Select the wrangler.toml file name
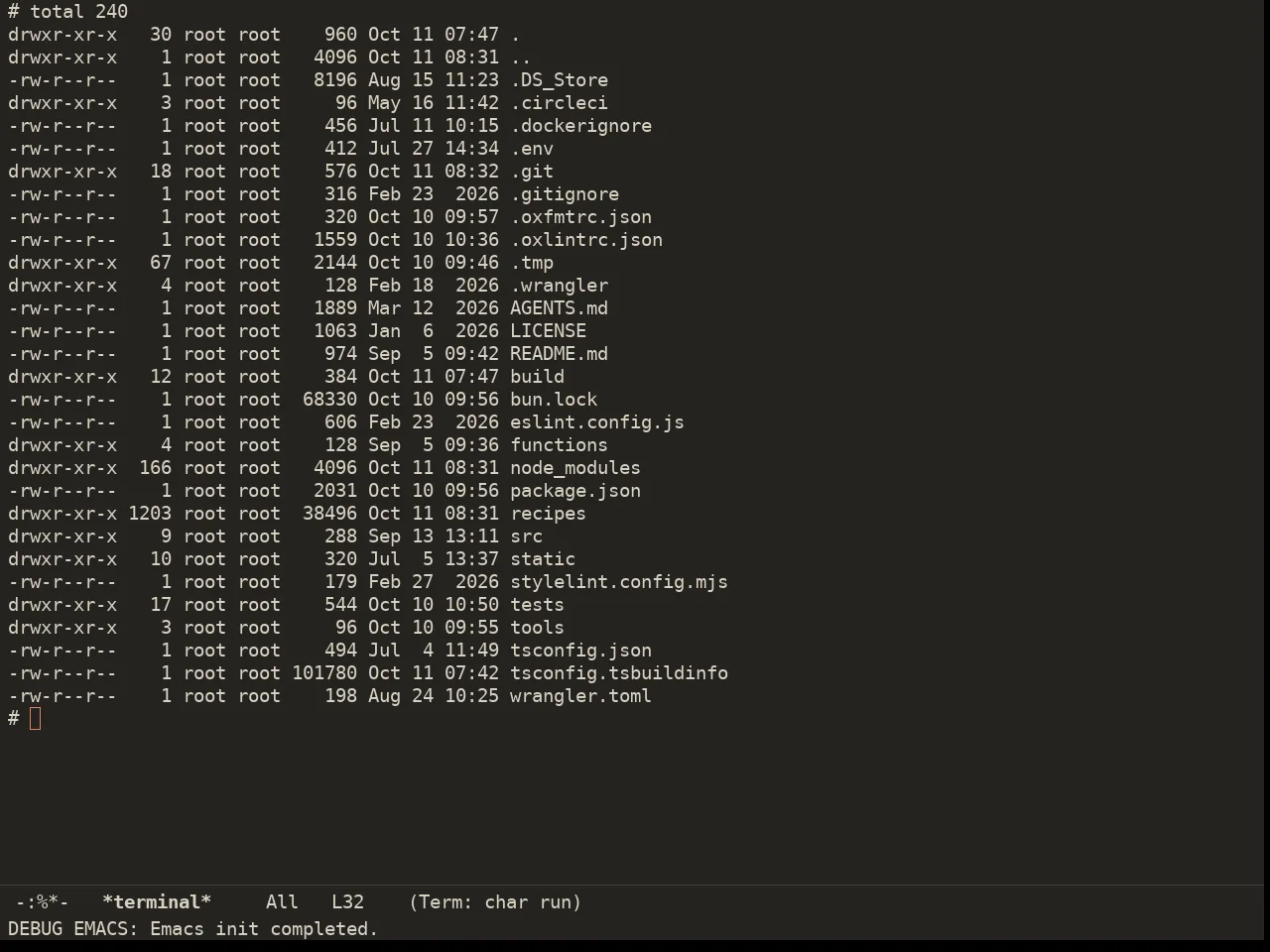The image size is (1270, 952). 580,696
